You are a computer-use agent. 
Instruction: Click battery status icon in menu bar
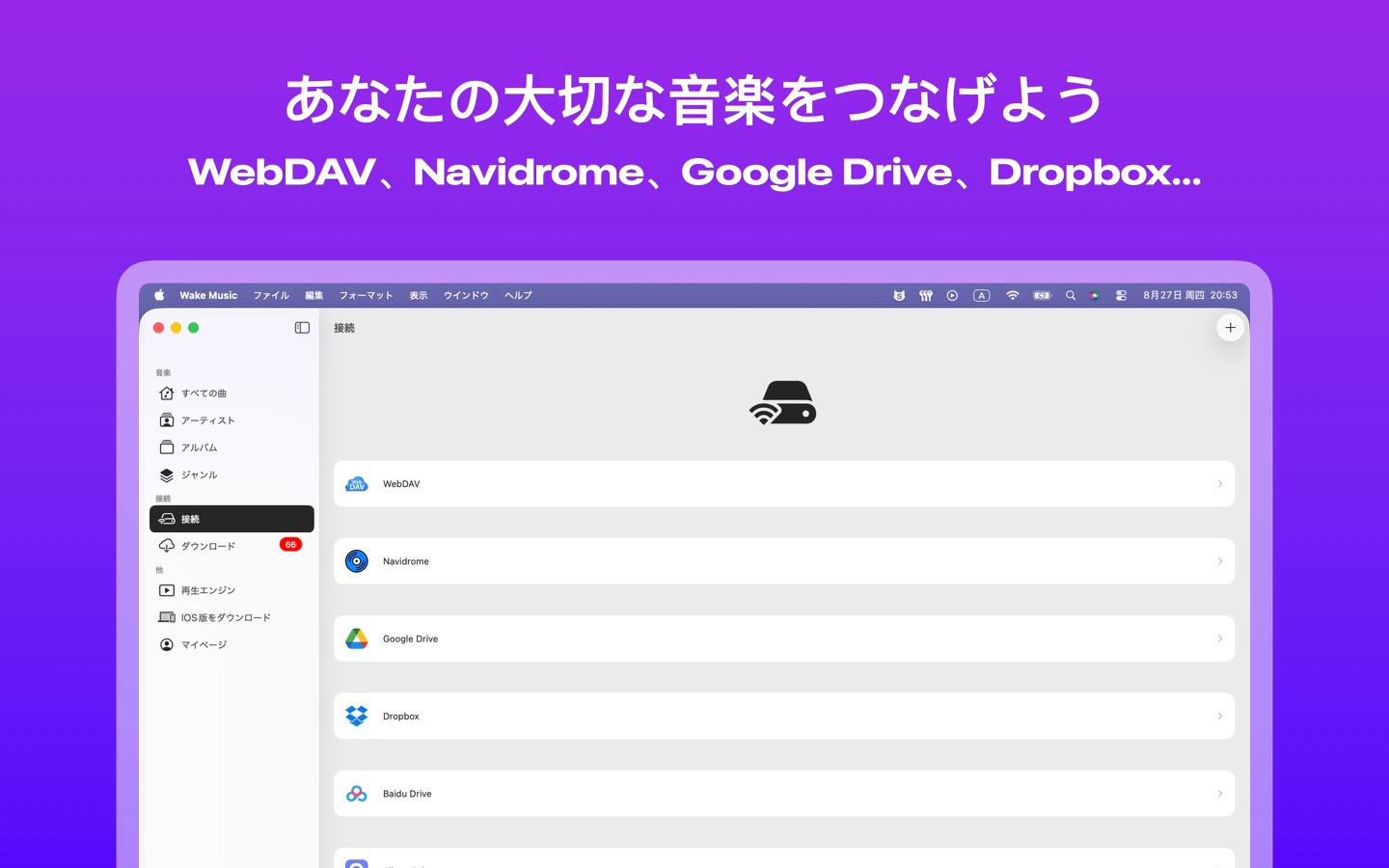(x=1042, y=295)
